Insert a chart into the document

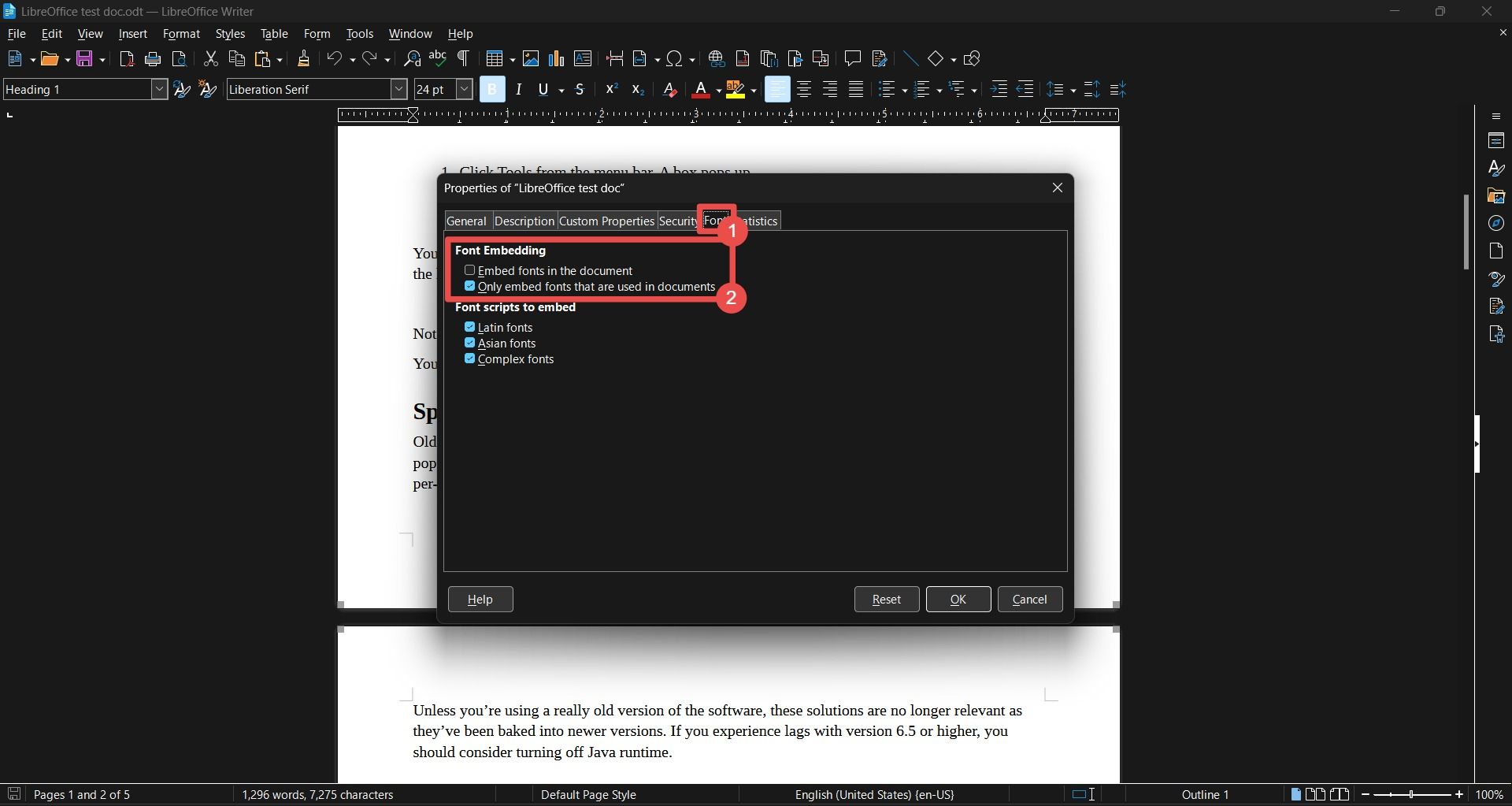tap(558, 58)
